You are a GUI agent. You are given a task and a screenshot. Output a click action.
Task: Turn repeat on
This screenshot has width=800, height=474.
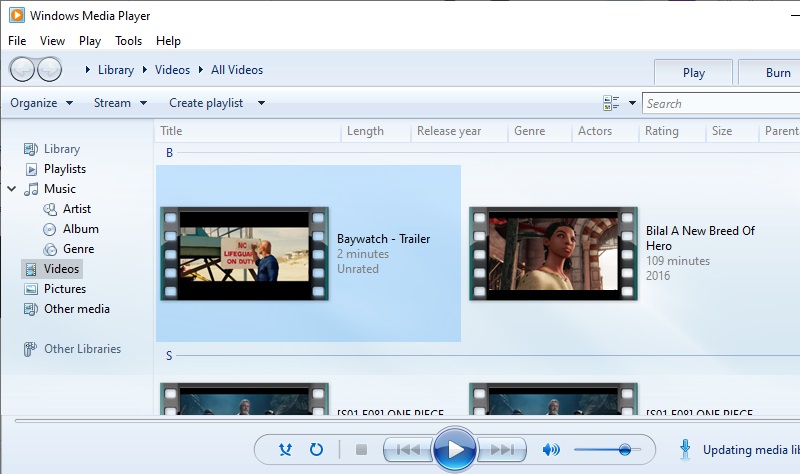pyautogui.click(x=316, y=450)
